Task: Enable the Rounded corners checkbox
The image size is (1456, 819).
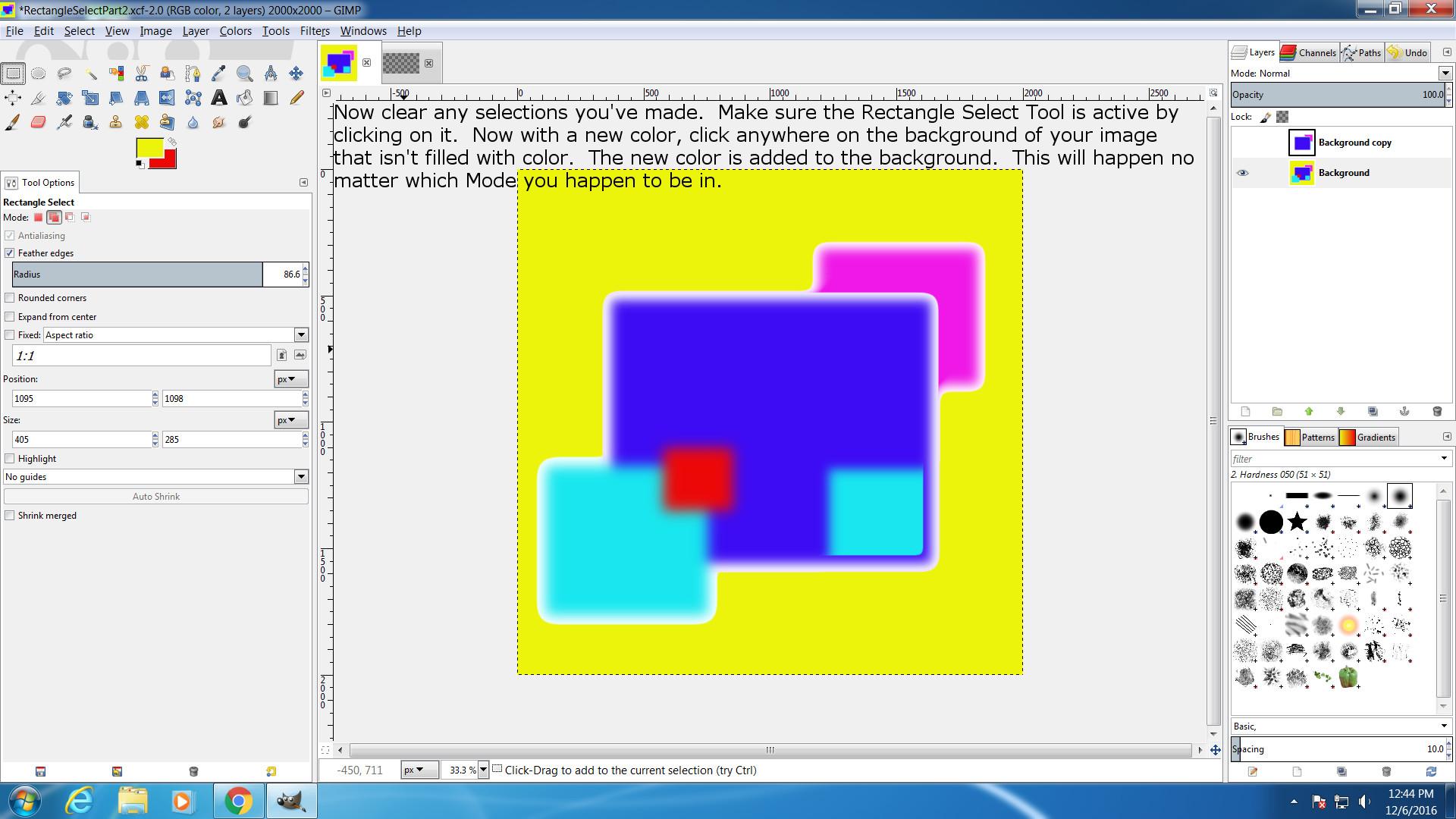Action: [10, 298]
